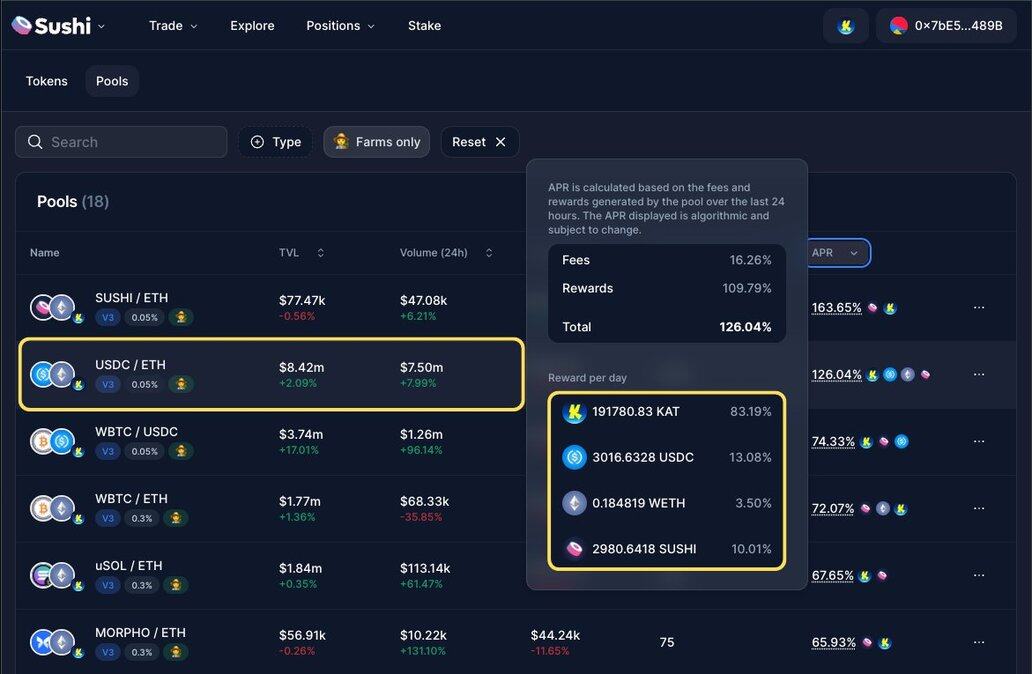
Task: Open the dropdown chevron beside Sushi logo
Action: click(x=101, y=26)
